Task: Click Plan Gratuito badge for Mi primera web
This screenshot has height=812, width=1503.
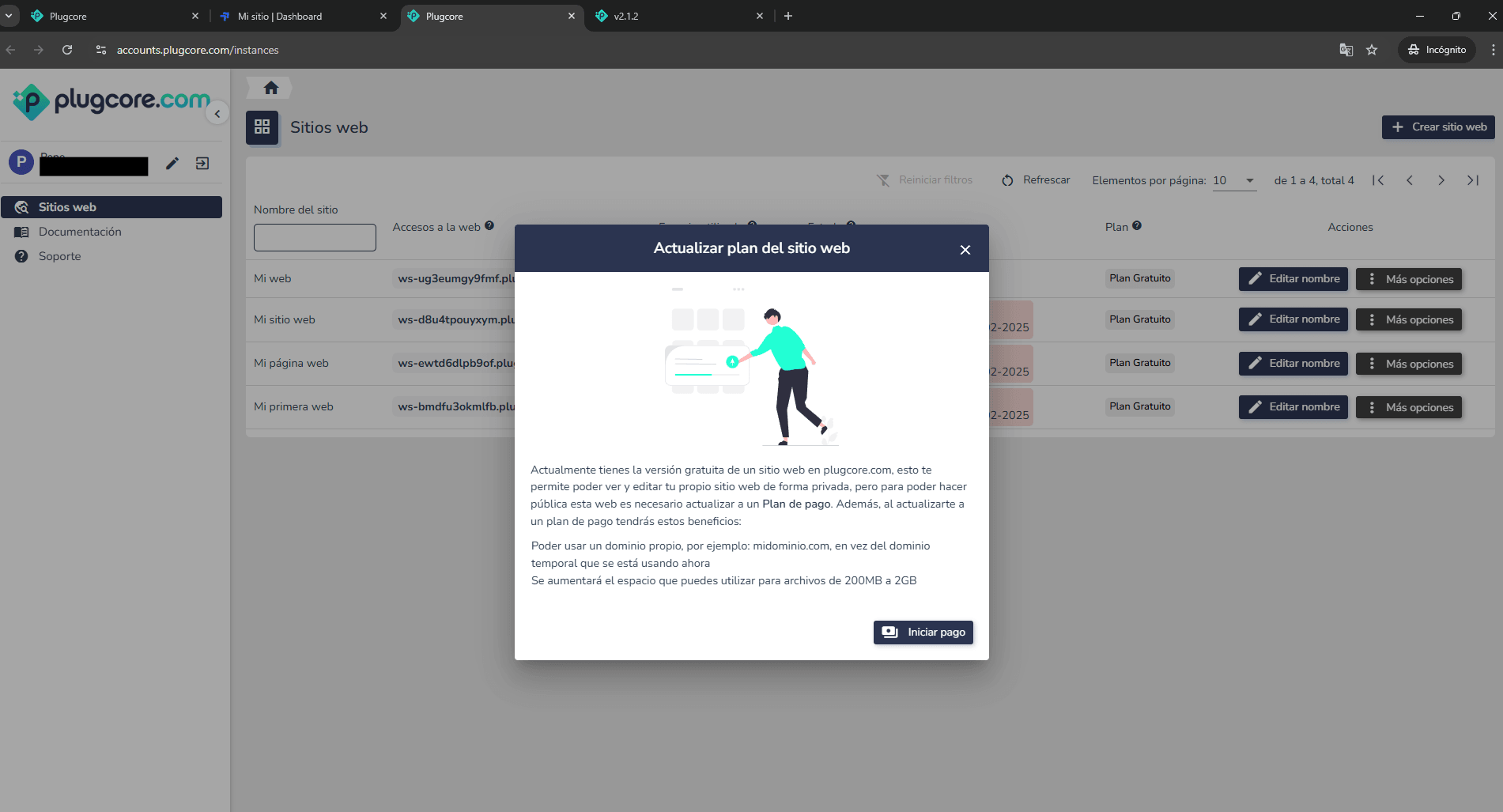Action: pyautogui.click(x=1139, y=406)
